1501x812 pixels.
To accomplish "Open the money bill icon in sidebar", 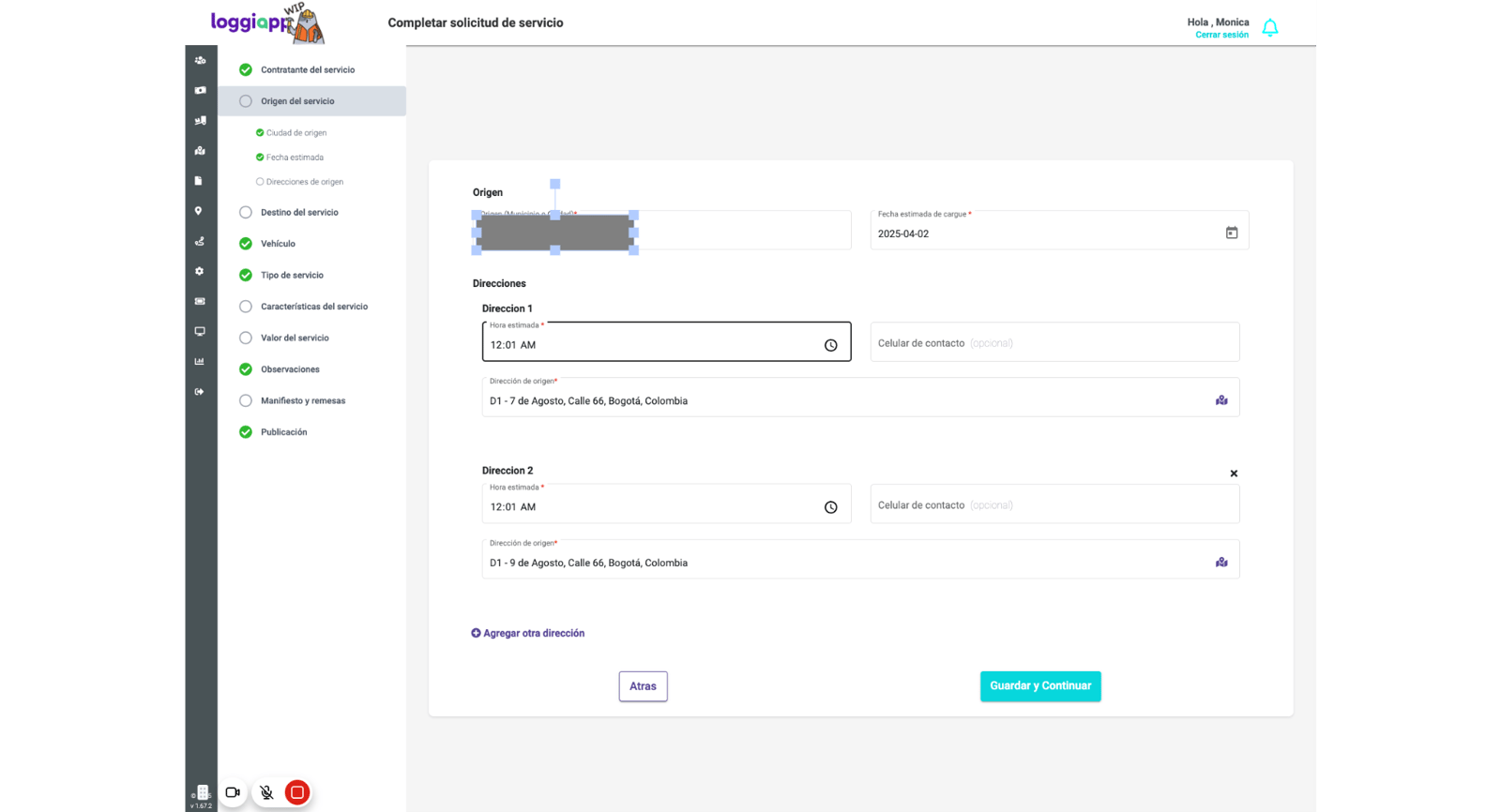I will [200, 90].
